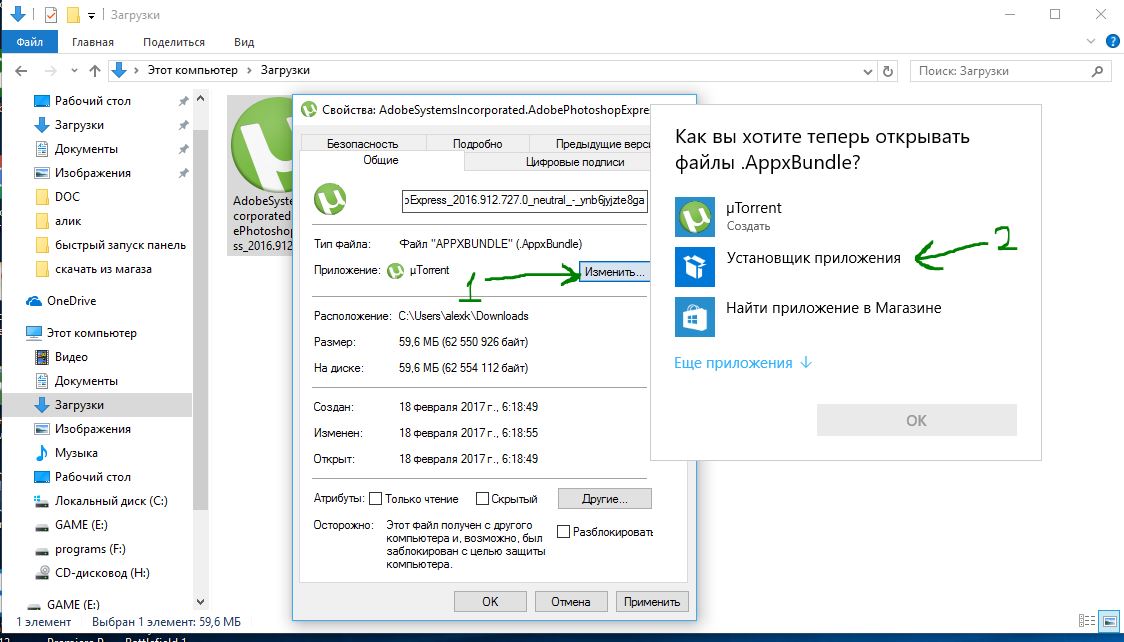1124x642 pixels.
Task: Open the Файл menu
Action: (x=29, y=42)
